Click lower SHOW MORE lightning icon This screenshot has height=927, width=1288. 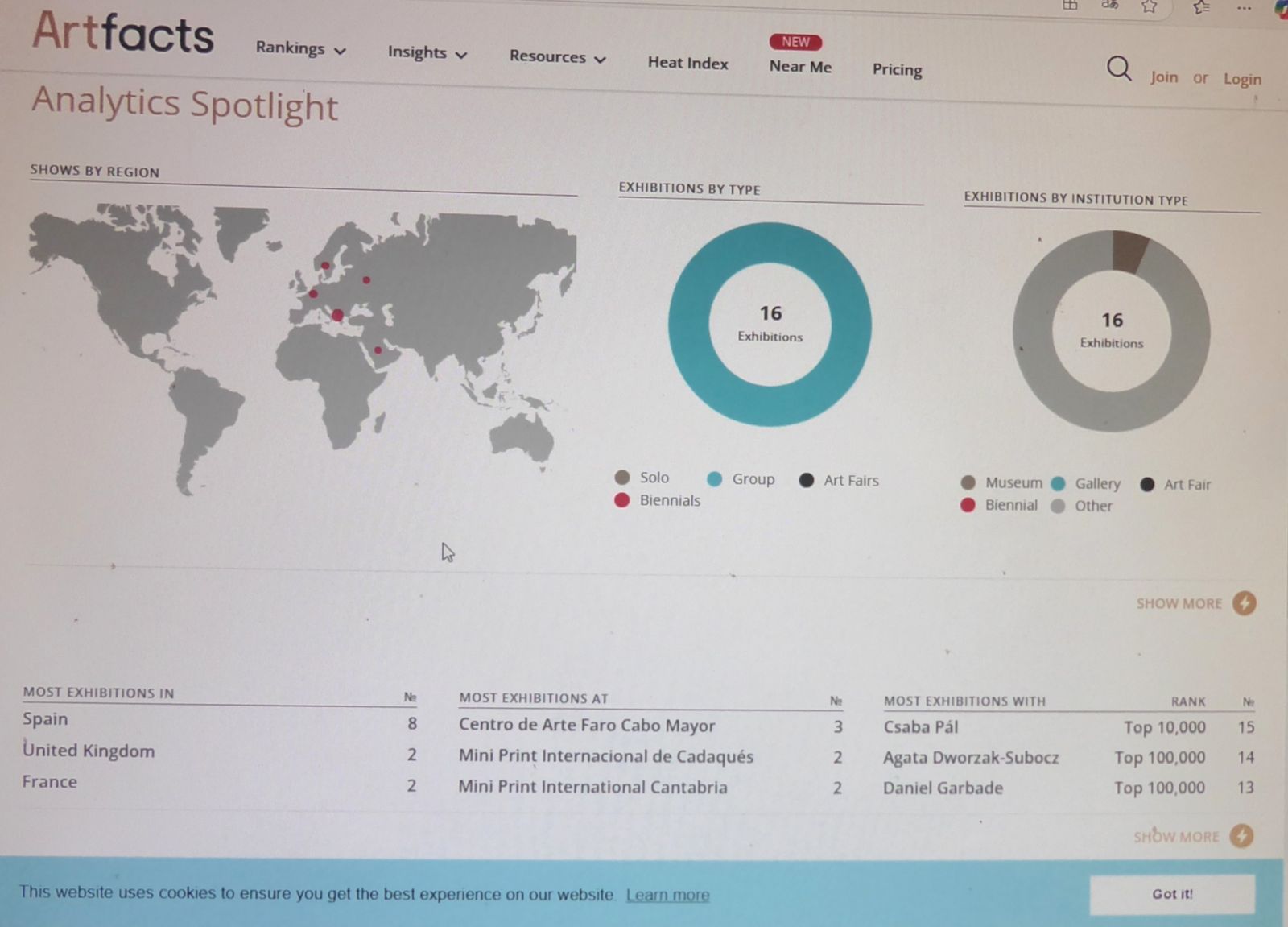tap(1242, 836)
